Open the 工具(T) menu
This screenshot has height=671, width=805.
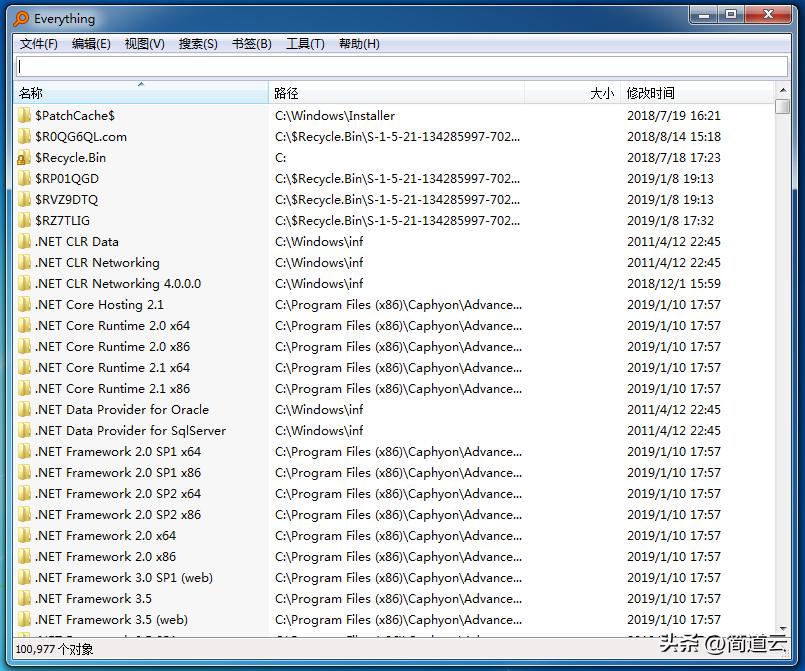pos(305,44)
